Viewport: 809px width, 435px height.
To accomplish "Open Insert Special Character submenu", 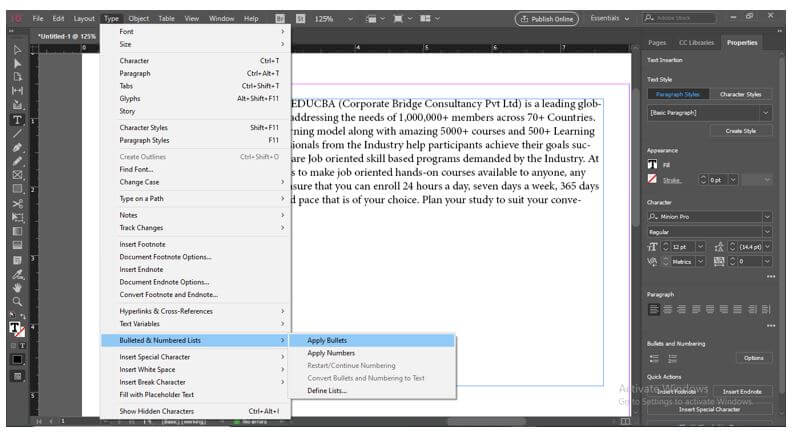I will pos(196,357).
